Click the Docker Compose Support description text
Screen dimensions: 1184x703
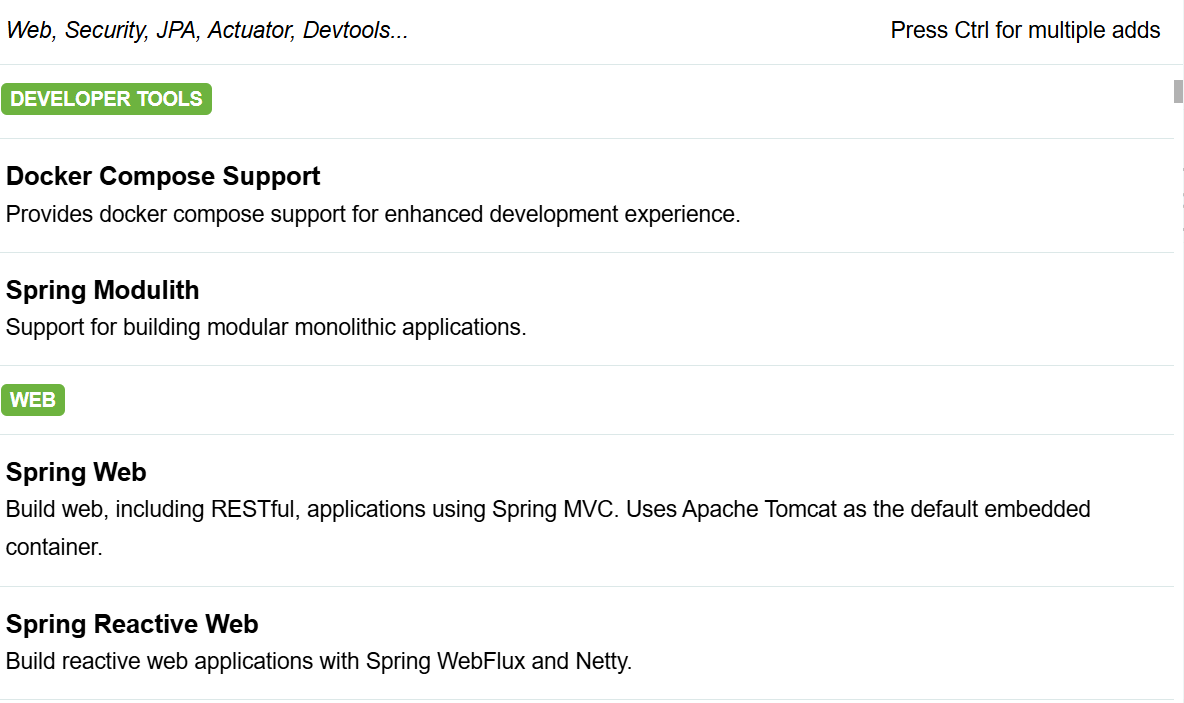pyautogui.click(x=373, y=214)
